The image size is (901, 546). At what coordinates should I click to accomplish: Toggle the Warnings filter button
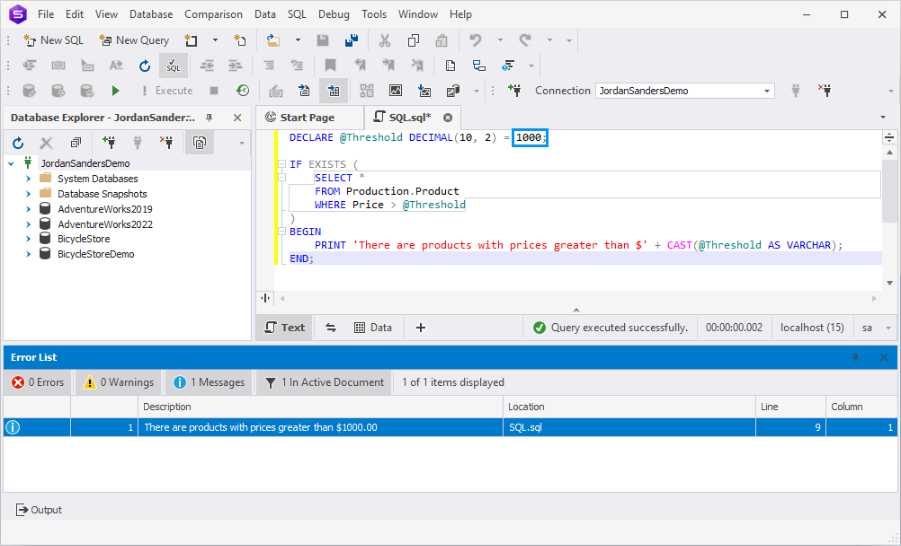[119, 382]
